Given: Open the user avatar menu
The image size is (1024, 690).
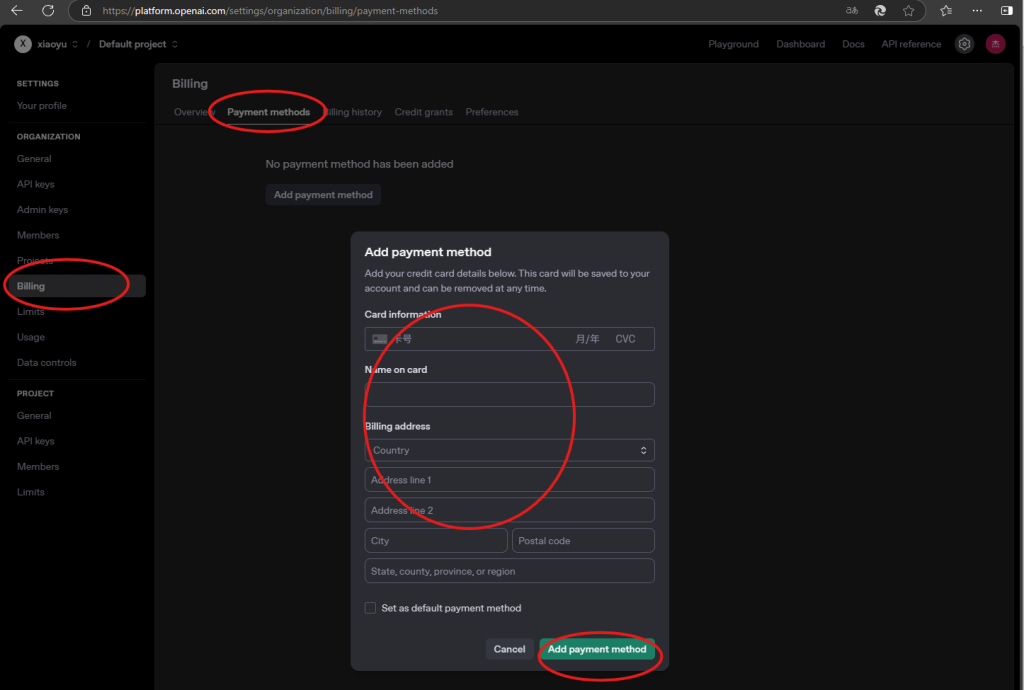Looking at the screenshot, I should tap(995, 44).
